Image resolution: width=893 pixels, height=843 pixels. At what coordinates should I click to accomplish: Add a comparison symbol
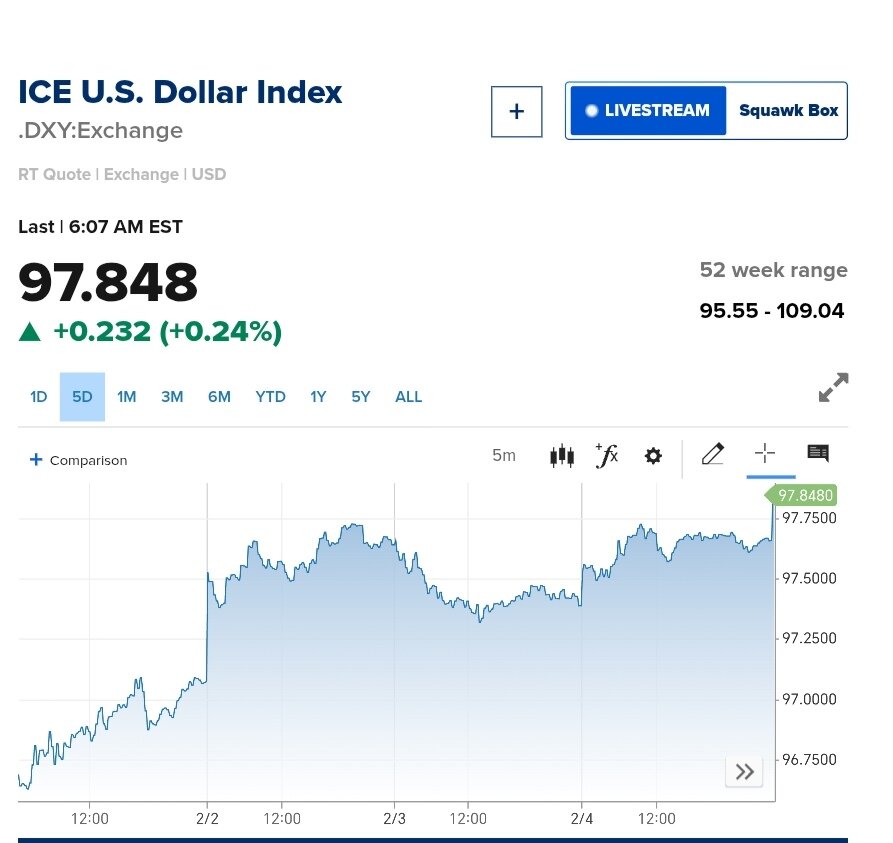(x=79, y=460)
